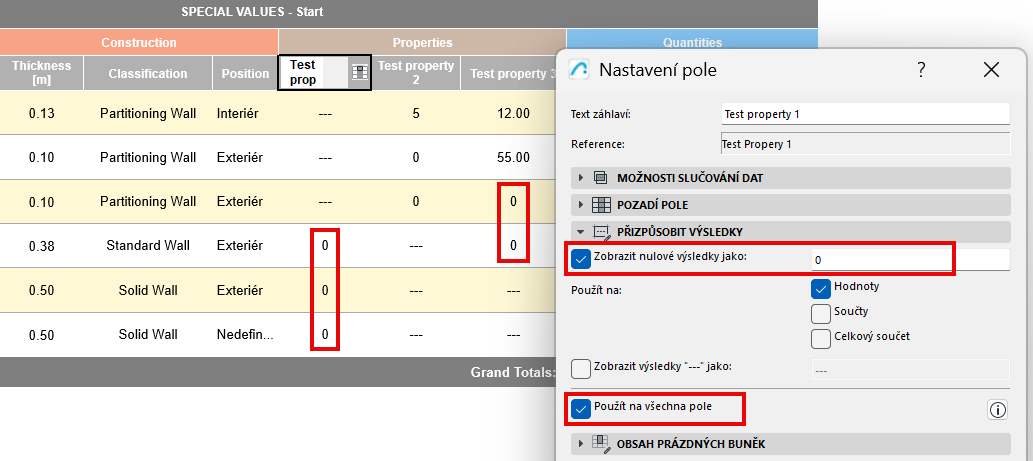Expand the Pozadí pole section
1033x461 pixels.
pos(581,205)
